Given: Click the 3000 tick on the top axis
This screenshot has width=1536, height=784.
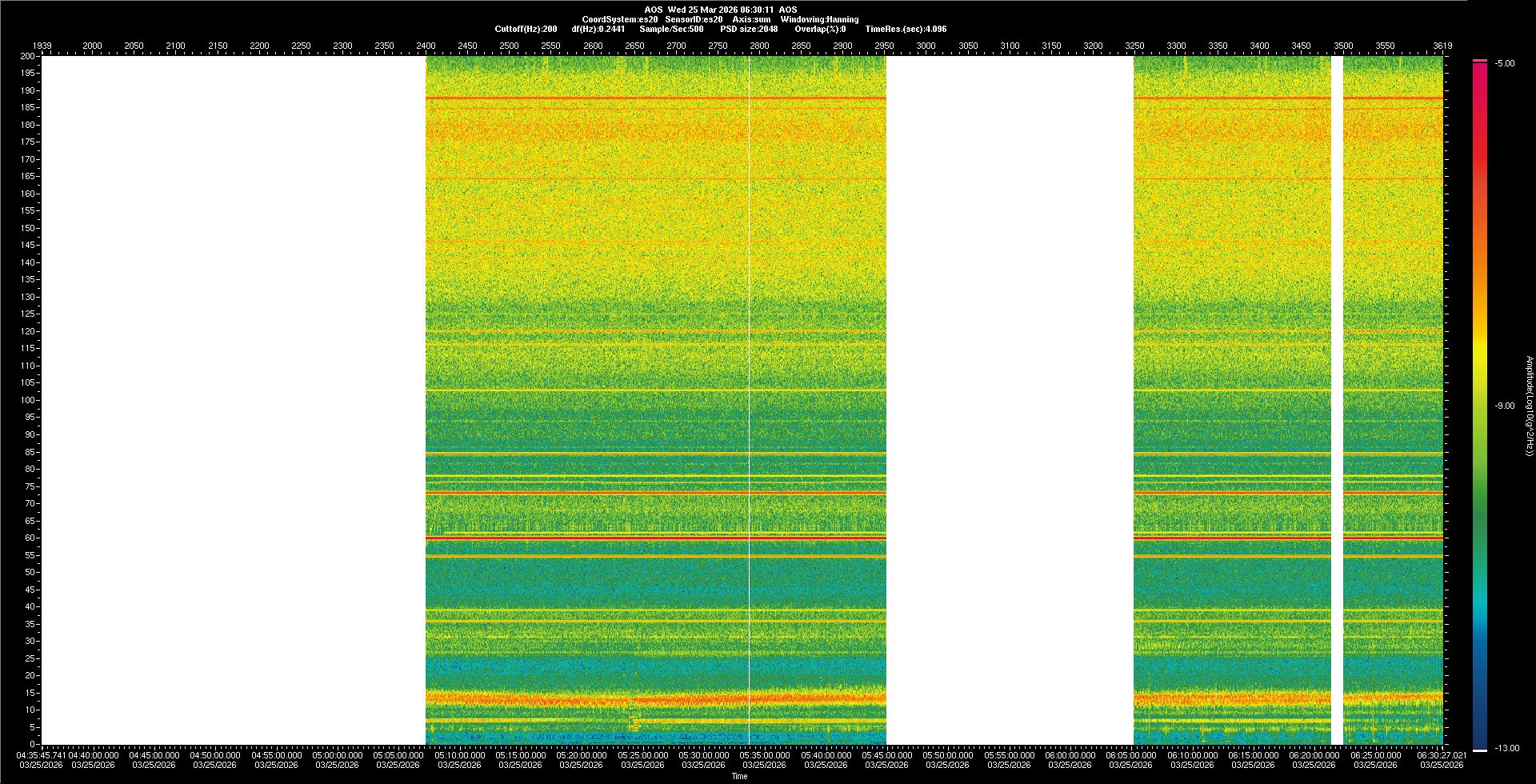Looking at the screenshot, I should pos(926,46).
